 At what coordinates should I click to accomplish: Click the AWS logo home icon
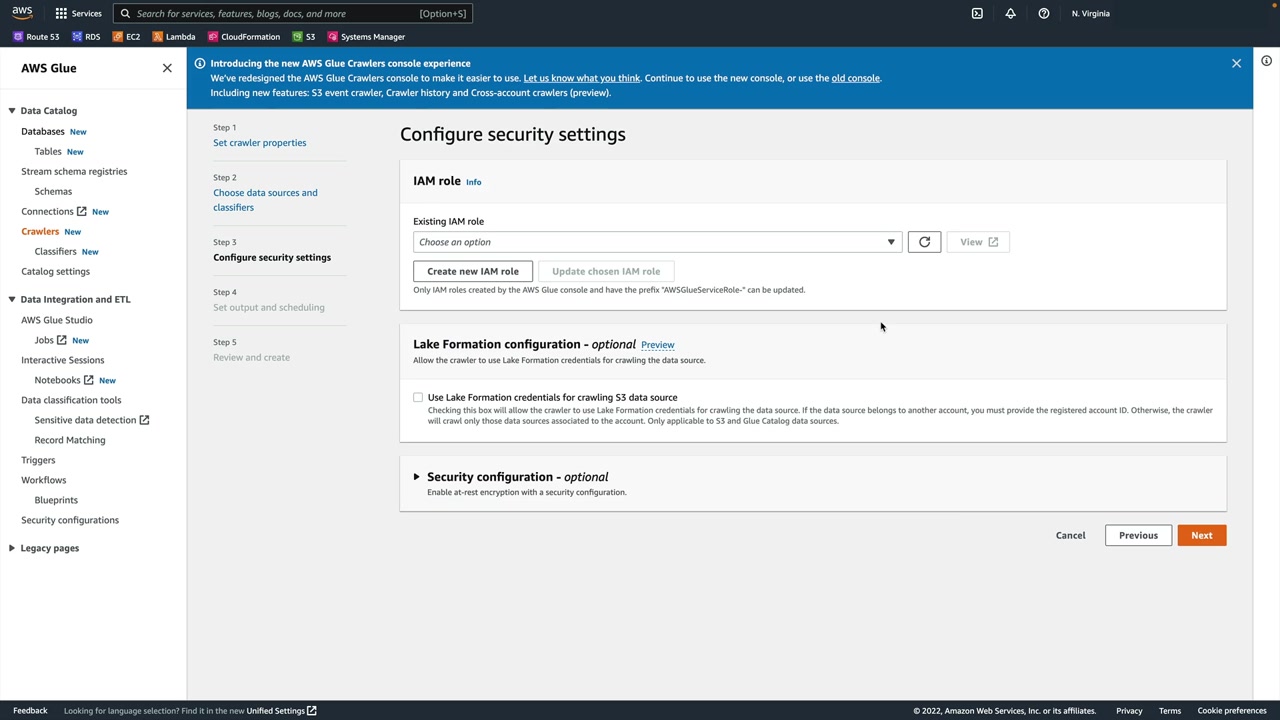tap(22, 13)
